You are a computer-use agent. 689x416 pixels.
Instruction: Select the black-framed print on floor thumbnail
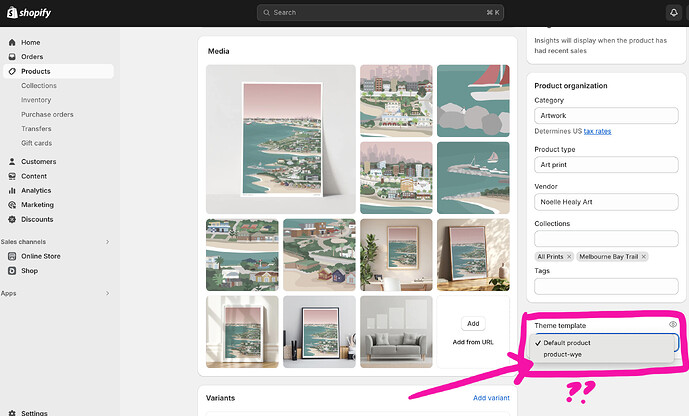(319, 332)
